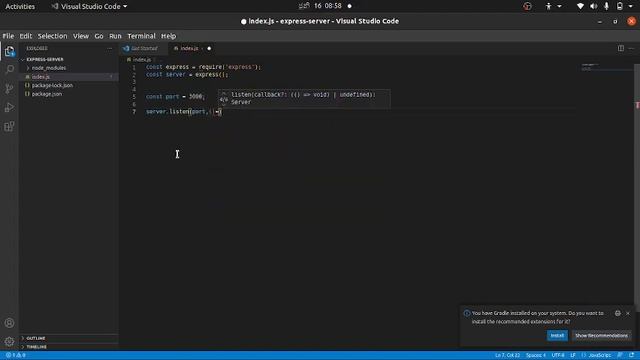Viewport: 640px width, 360px height.
Task: Open the Accounts icon in activity bar
Action: (x=9, y=323)
